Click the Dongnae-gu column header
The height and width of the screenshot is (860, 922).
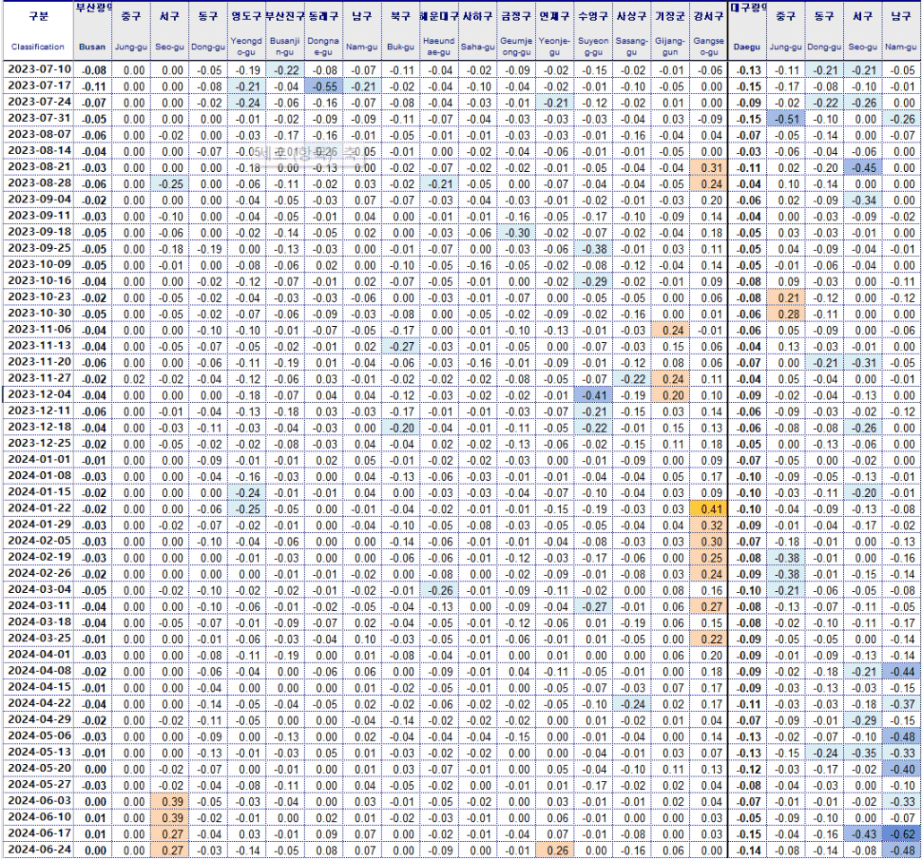pos(323,31)
